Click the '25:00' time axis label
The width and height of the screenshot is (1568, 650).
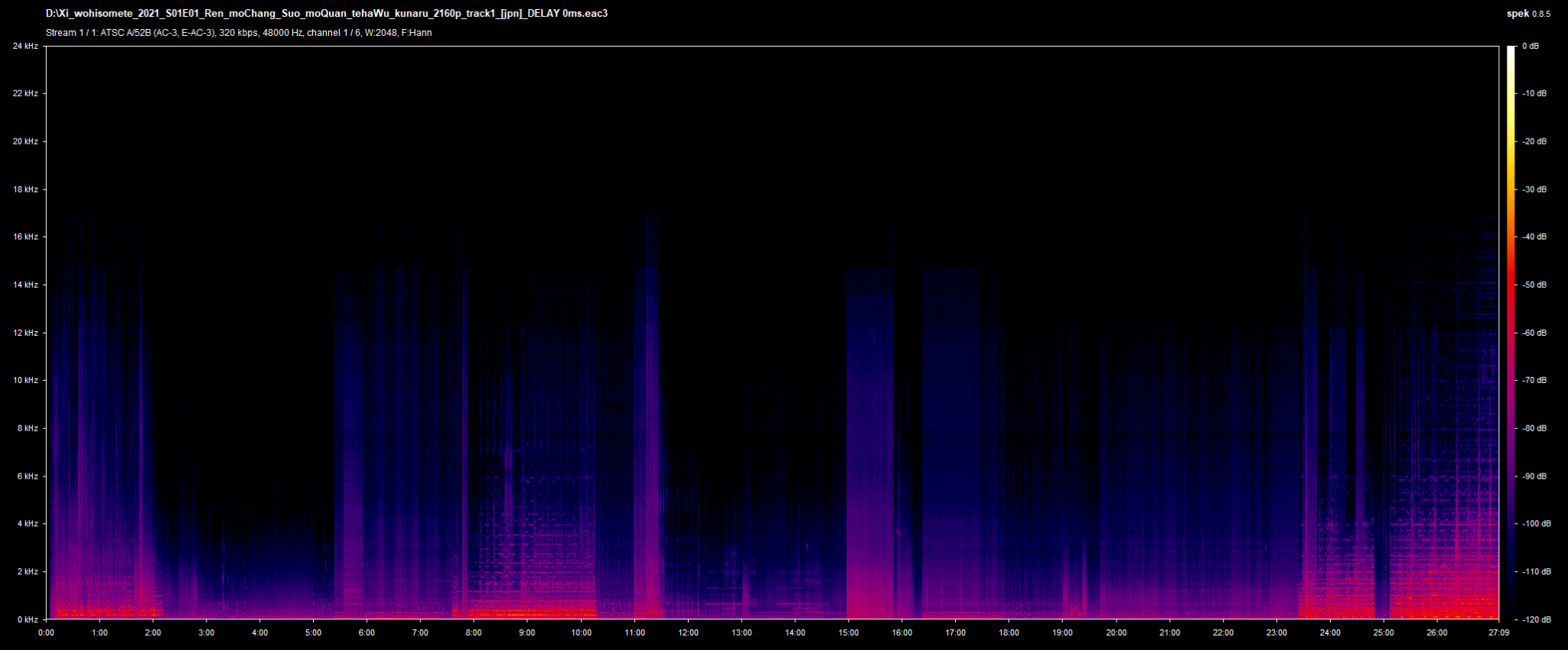(1384, 632)
